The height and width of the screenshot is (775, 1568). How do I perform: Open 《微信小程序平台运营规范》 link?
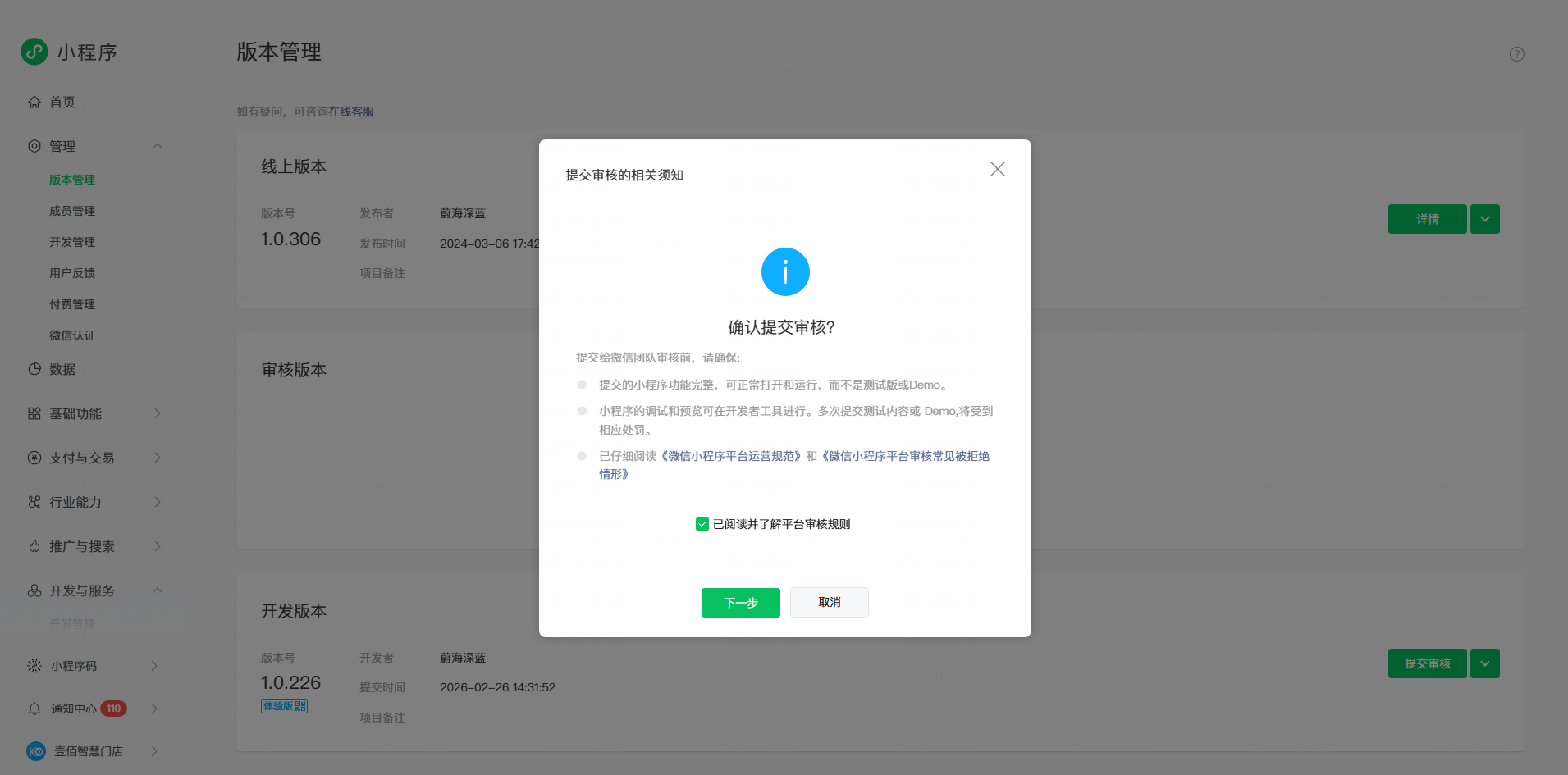tap(731, 456)
